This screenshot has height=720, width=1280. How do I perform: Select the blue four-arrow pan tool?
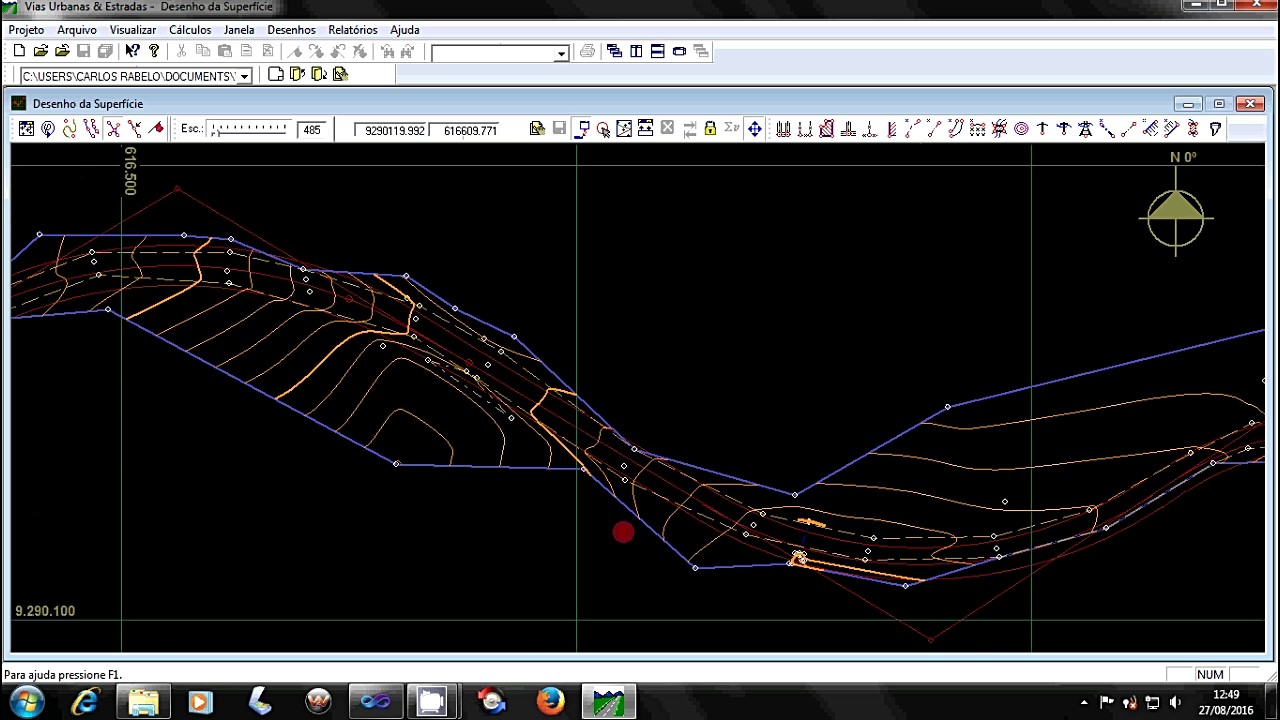pyautogui.click(x=754, y=129)
